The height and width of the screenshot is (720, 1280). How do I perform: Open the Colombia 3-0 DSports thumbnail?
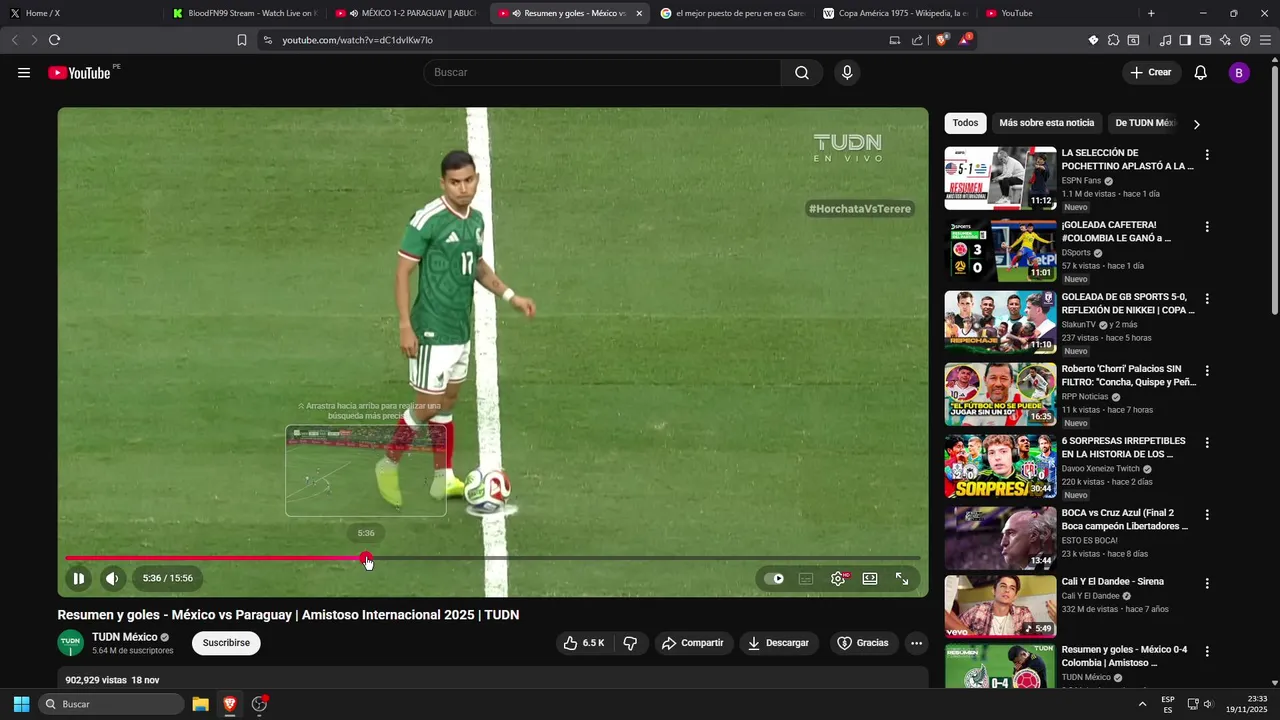[x=1000, y=250]
